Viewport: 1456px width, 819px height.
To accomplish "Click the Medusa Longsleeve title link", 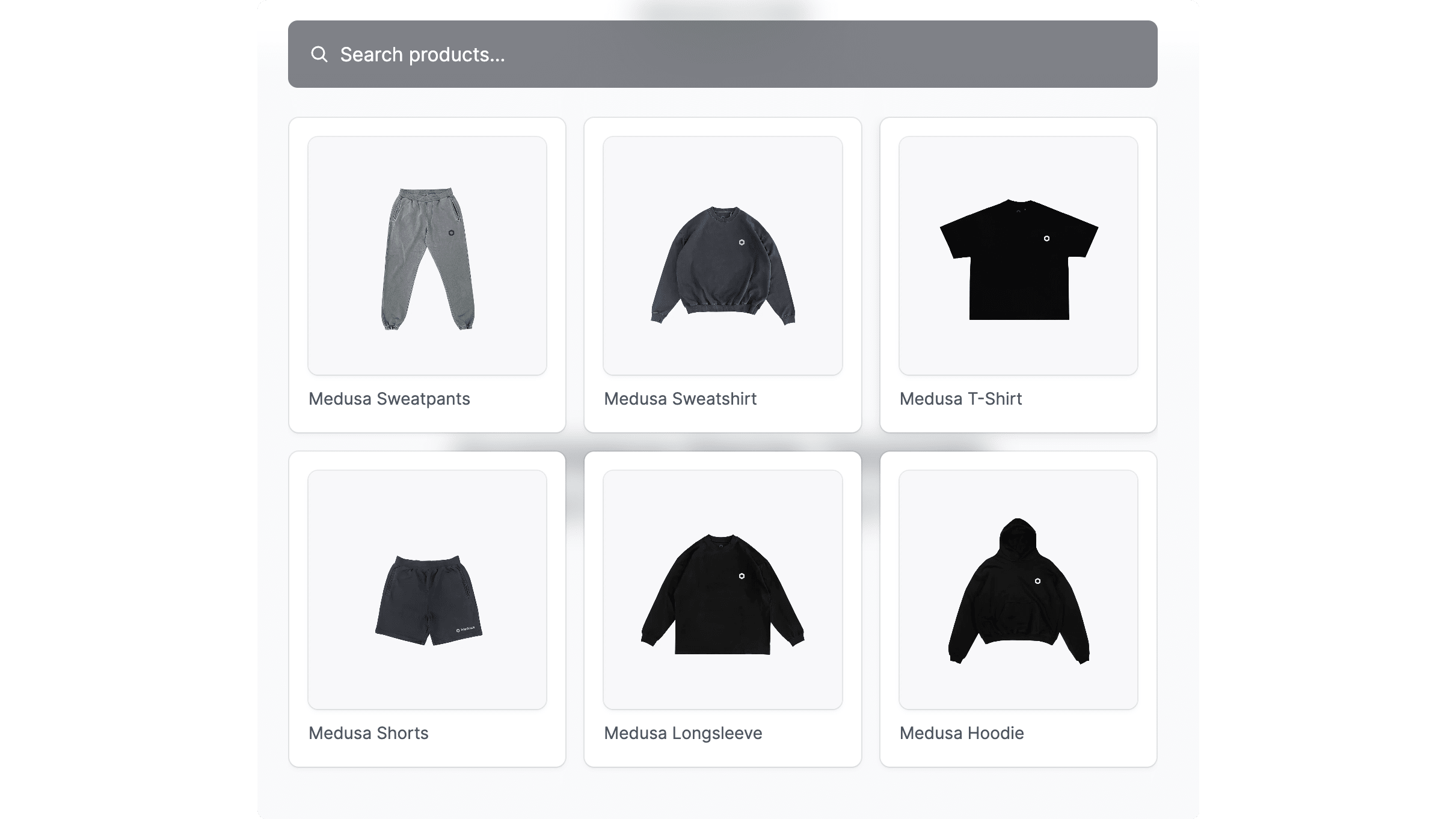I will point(683,733).
